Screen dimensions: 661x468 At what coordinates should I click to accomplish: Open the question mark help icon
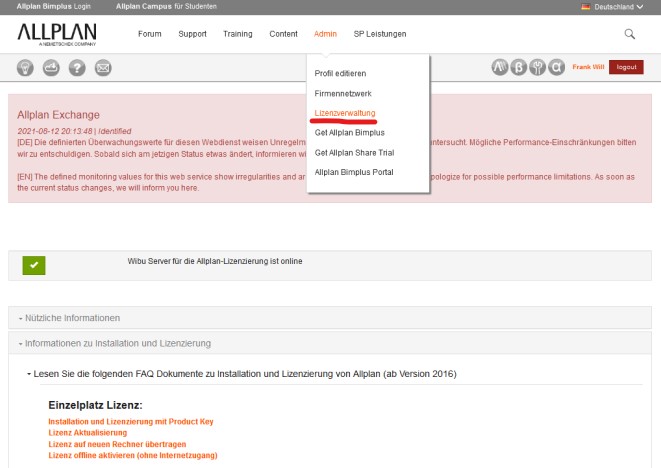click(76, 68)
